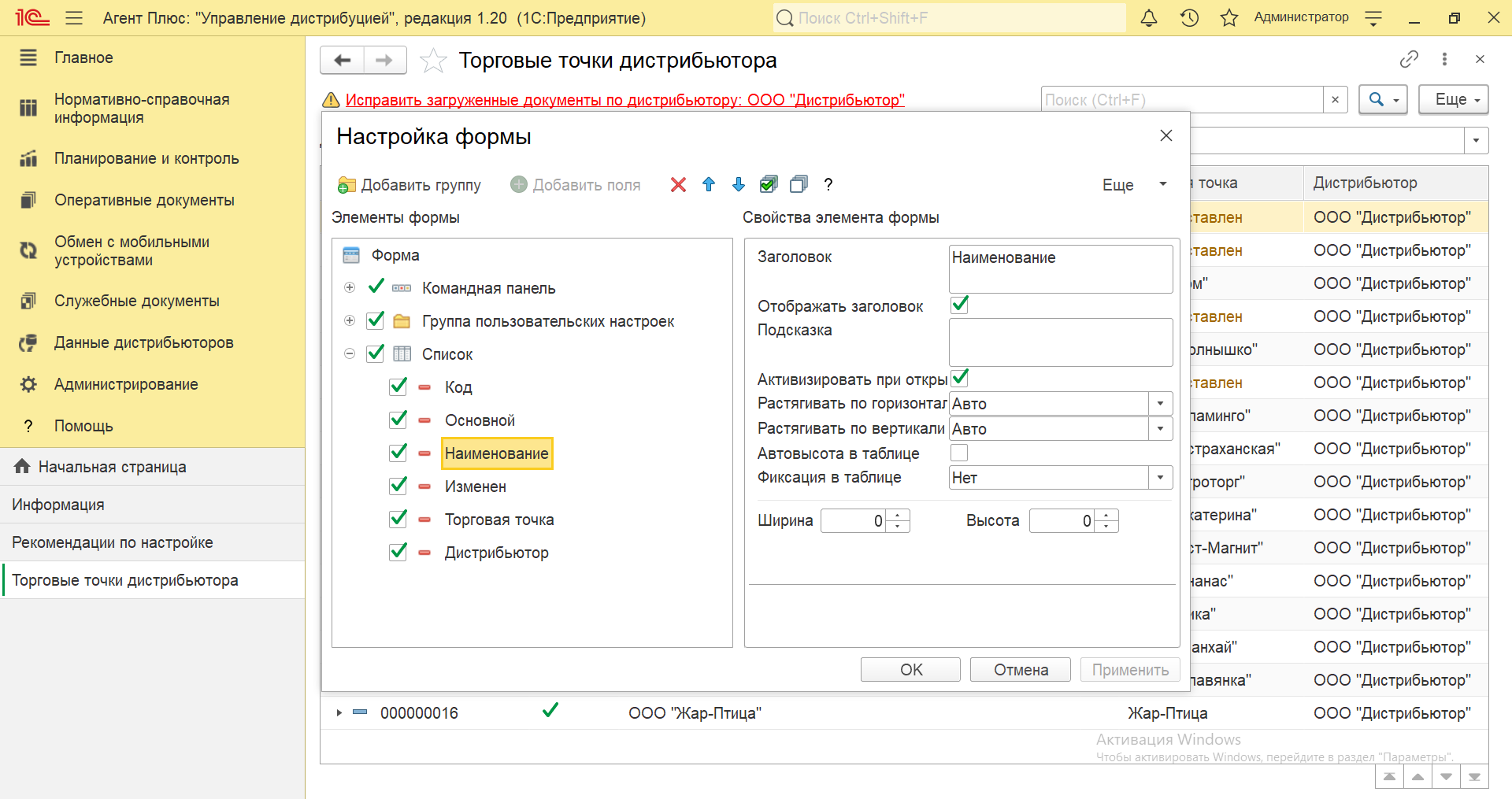Screen dimensions: 1512x799
Task: Delete selected form element red cross
Action: (678, 184)
